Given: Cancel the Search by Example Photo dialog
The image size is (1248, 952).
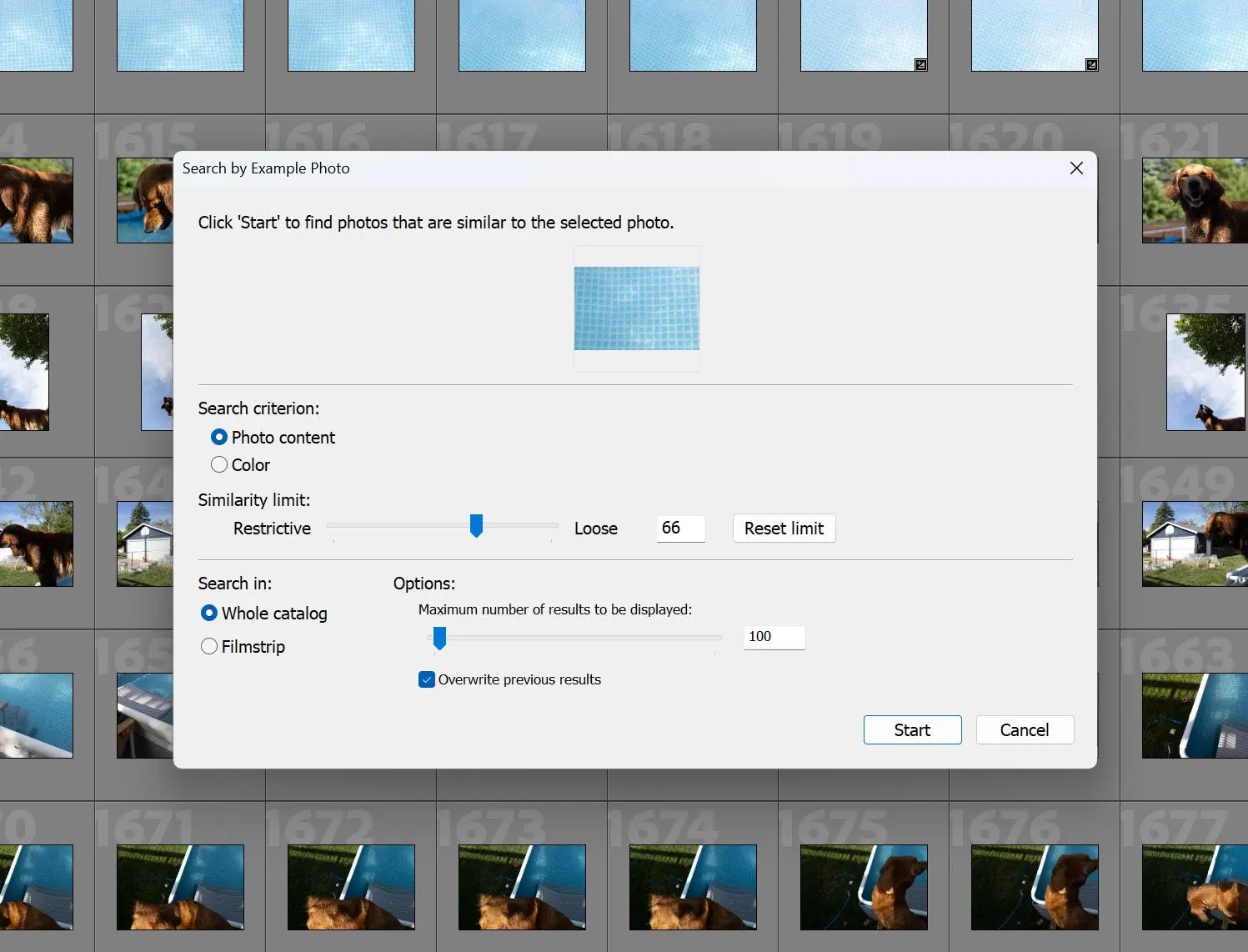Looking at the screenshot, I should [1024, 729].
